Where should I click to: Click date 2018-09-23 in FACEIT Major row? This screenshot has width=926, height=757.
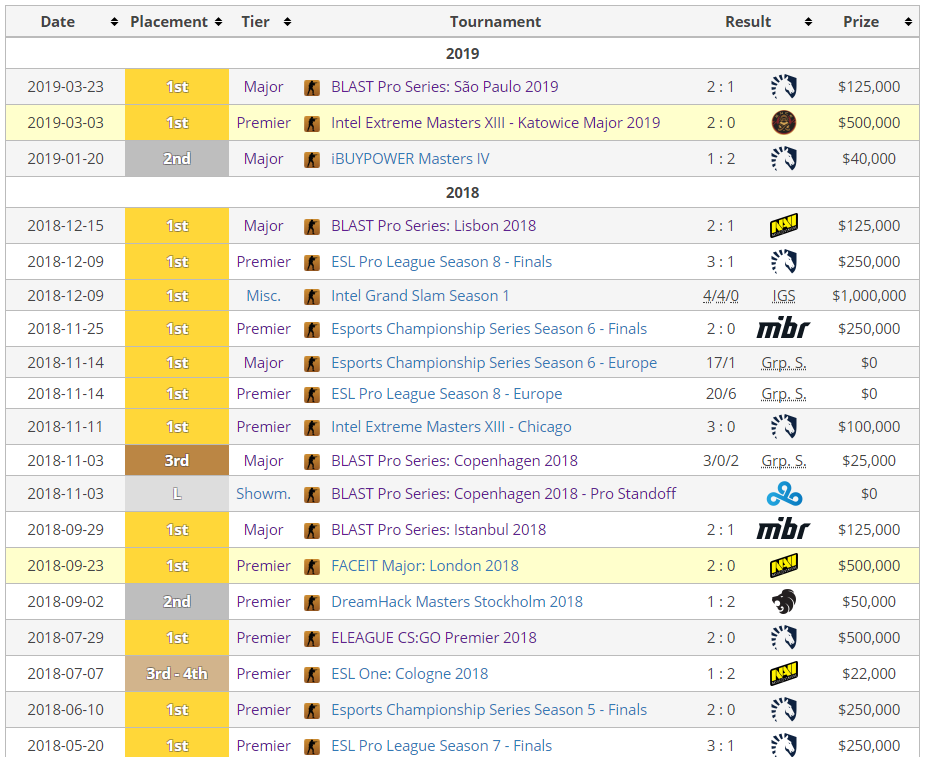[x=66, y=566]
